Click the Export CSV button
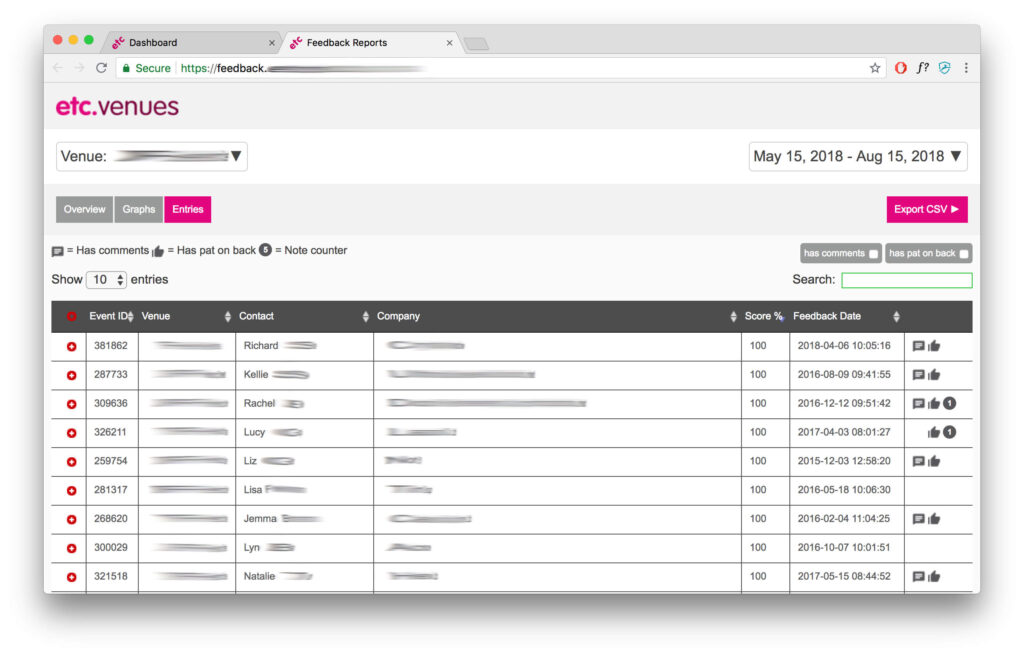This screenshot has width=1024, height=656. click(926, 210)
